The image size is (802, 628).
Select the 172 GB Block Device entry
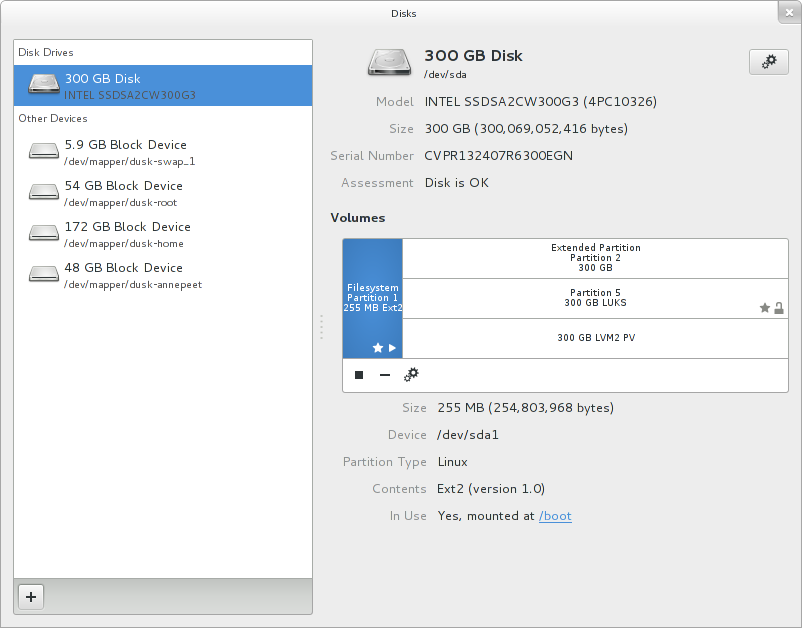coord(163,233)
